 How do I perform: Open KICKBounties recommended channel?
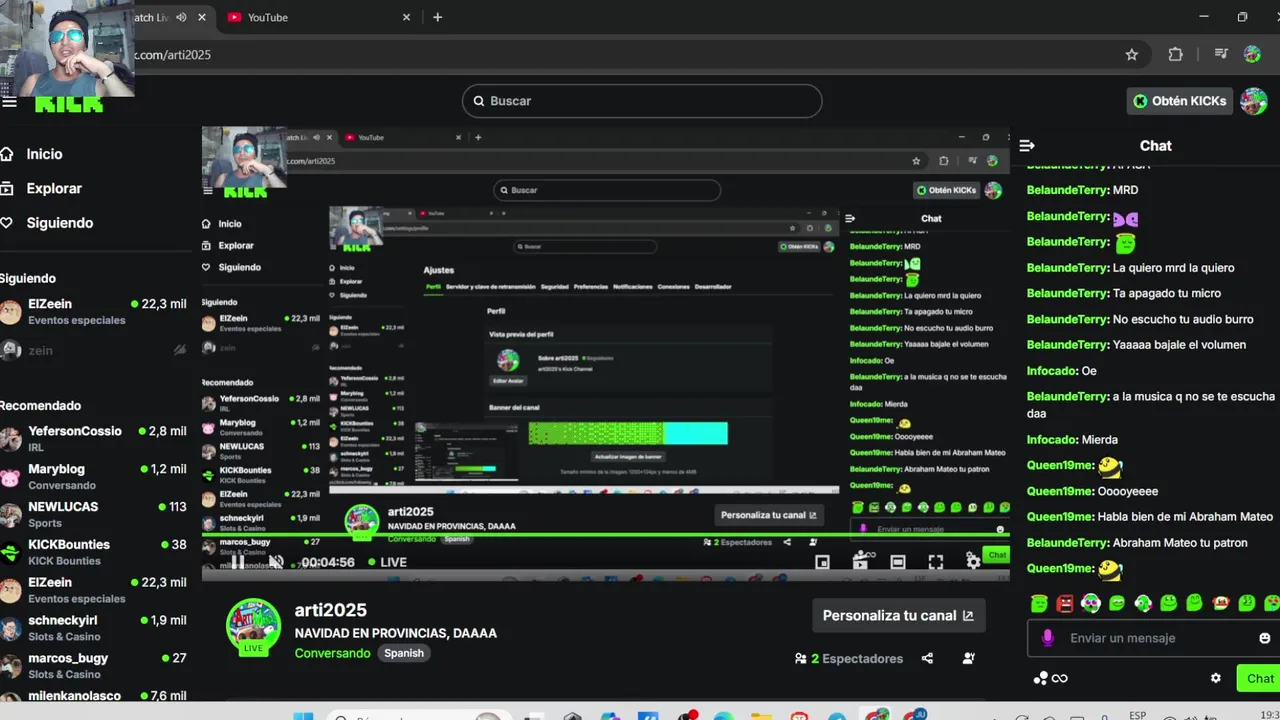pos(94,553)
